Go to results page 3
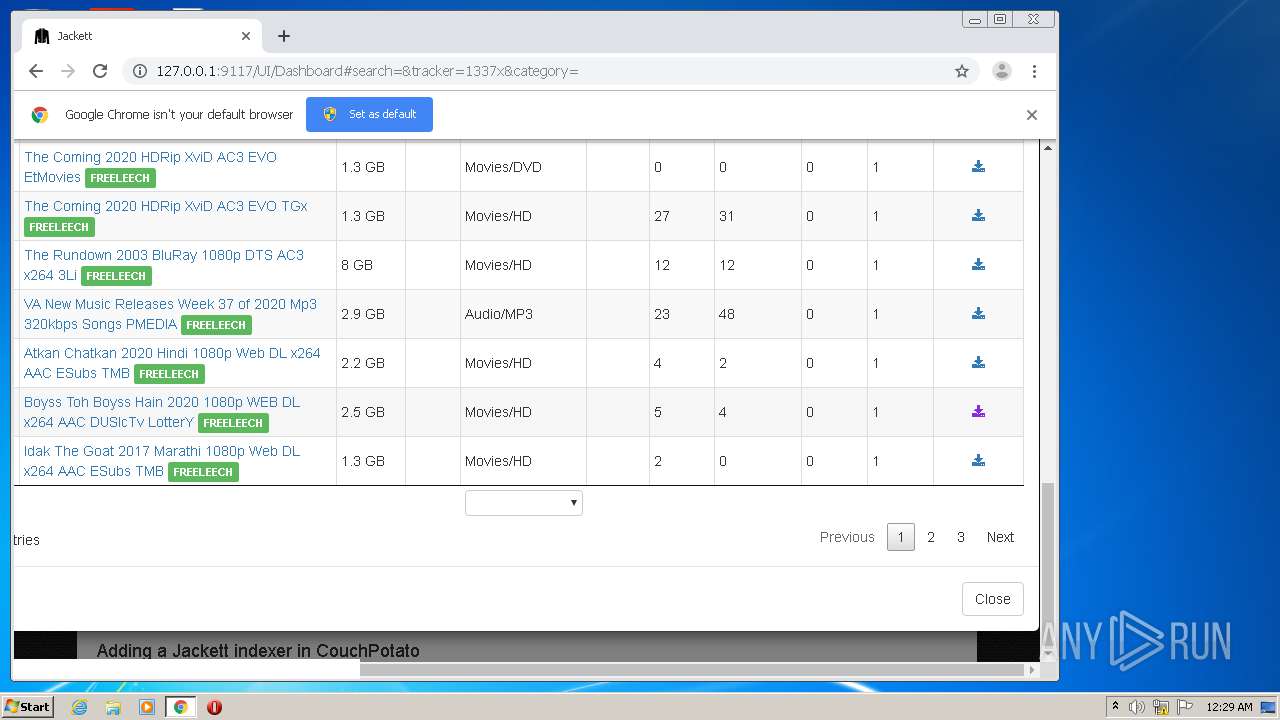Screen dimensions: 1280x720 [961, 537]
